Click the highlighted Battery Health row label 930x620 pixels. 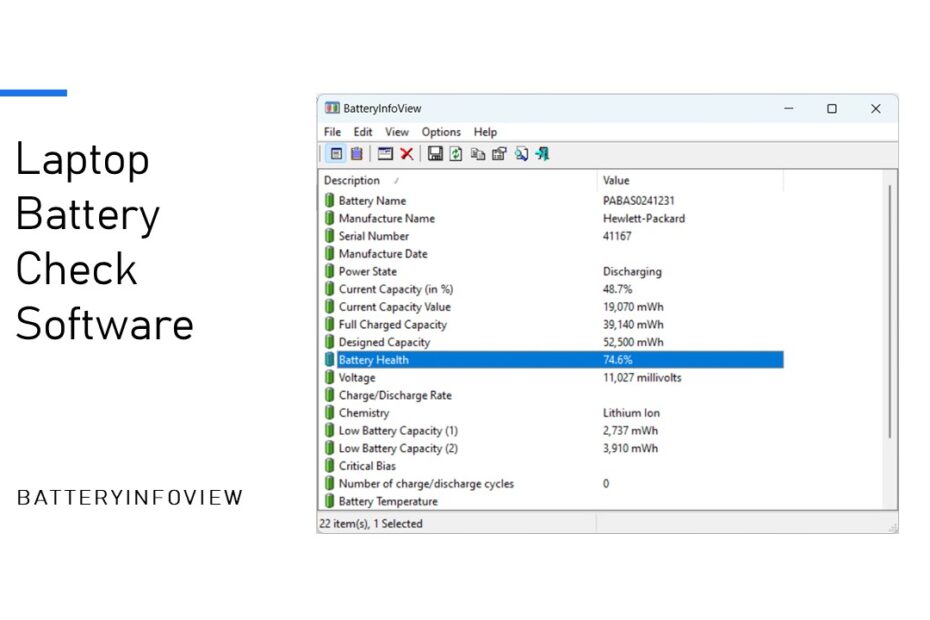[x=374, y=360]
